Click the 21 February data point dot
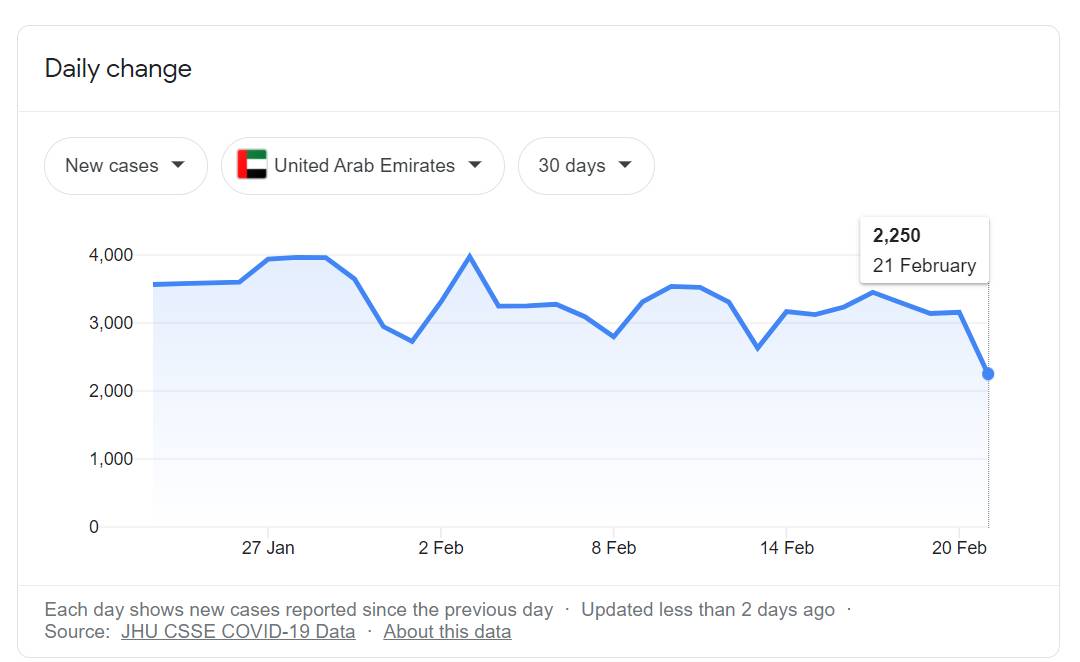Image resolution: width=1080 pixels, height=662 pixels. coord(988,374)
